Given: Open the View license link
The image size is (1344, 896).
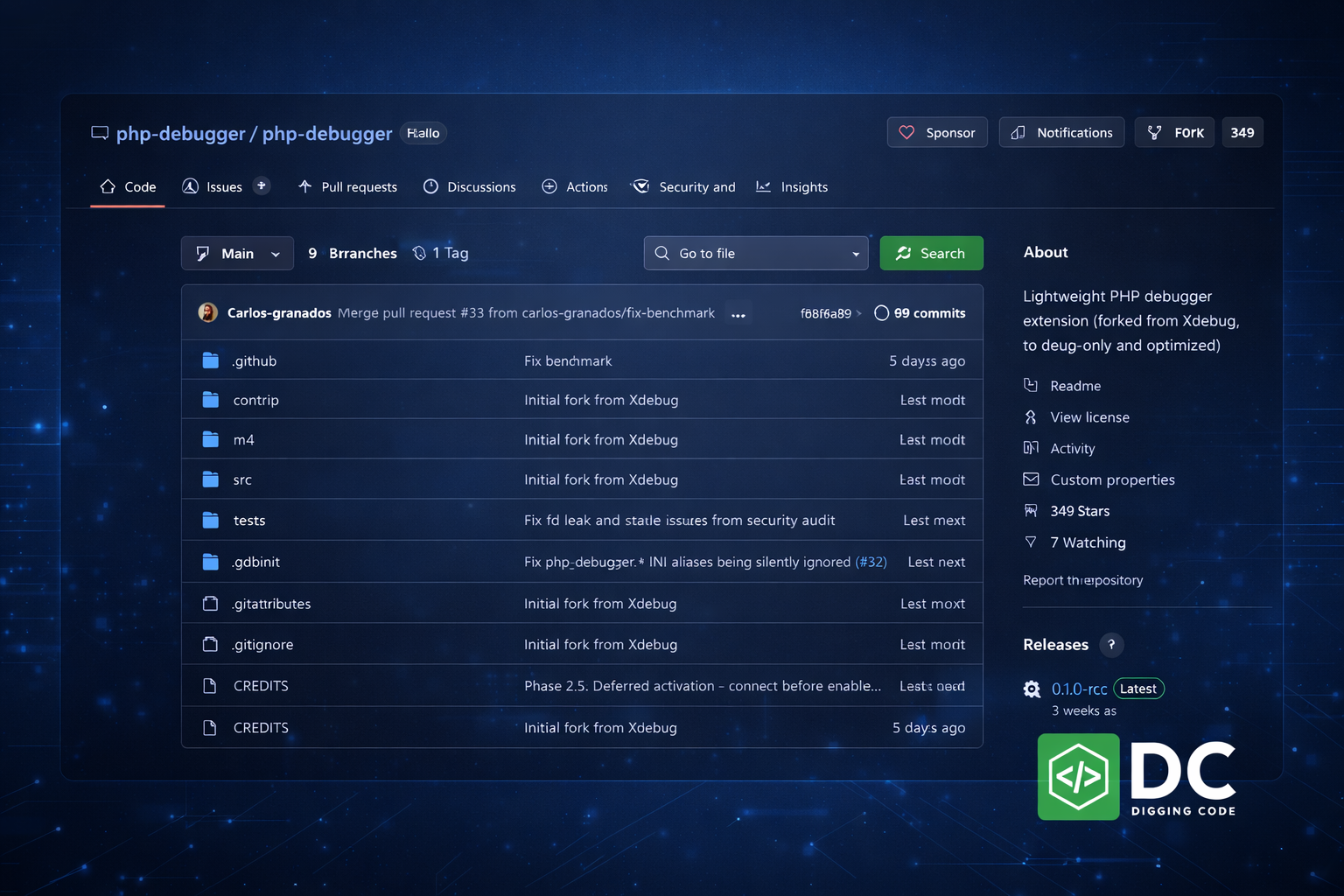Looking at the screenshot, I should [1089, 417].
